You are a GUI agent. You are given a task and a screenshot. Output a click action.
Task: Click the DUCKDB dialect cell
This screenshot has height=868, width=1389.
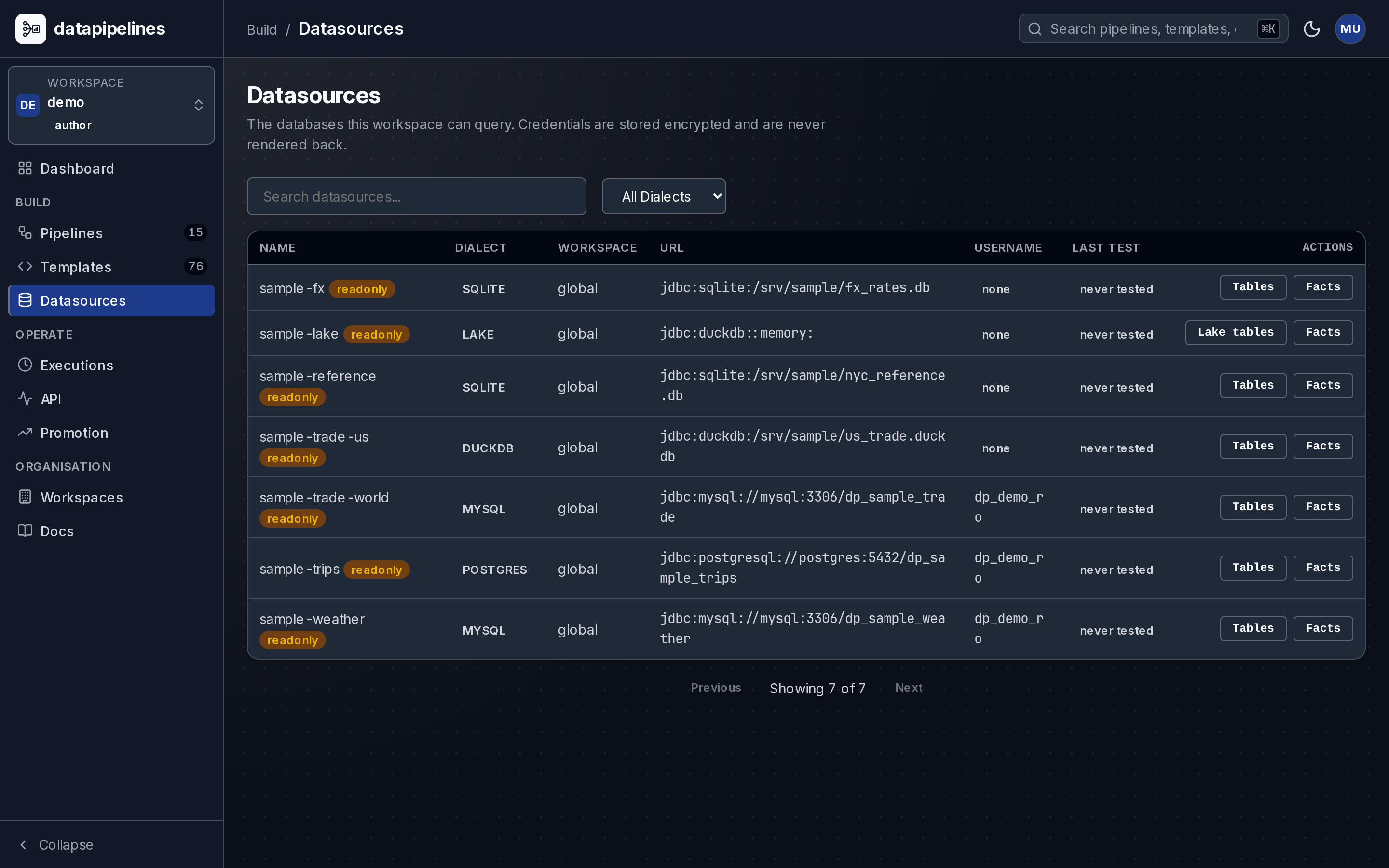pos(488,448)
